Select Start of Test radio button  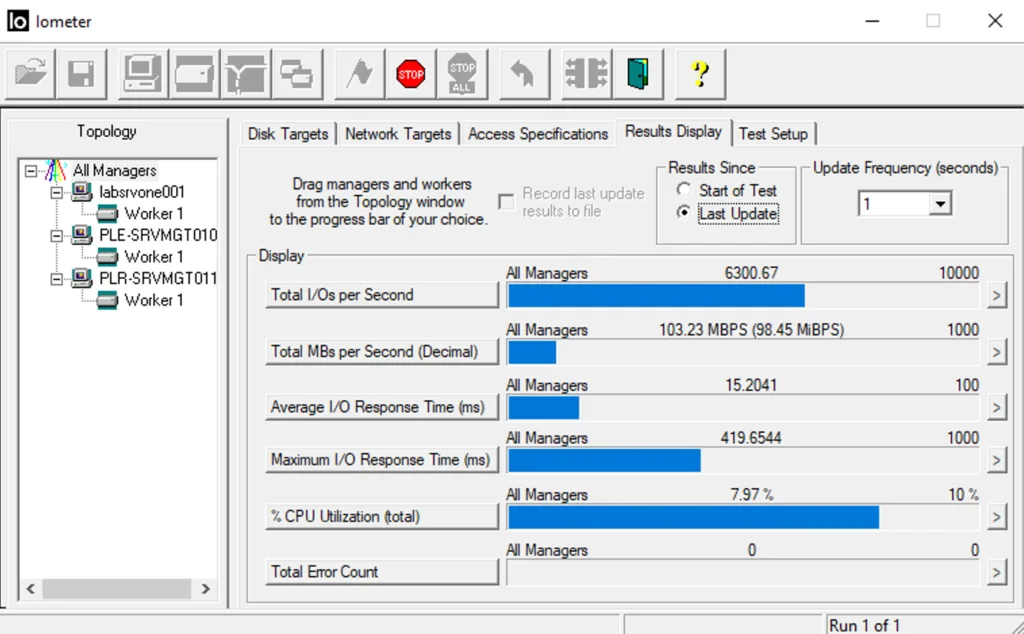click(x=683, y=190)
